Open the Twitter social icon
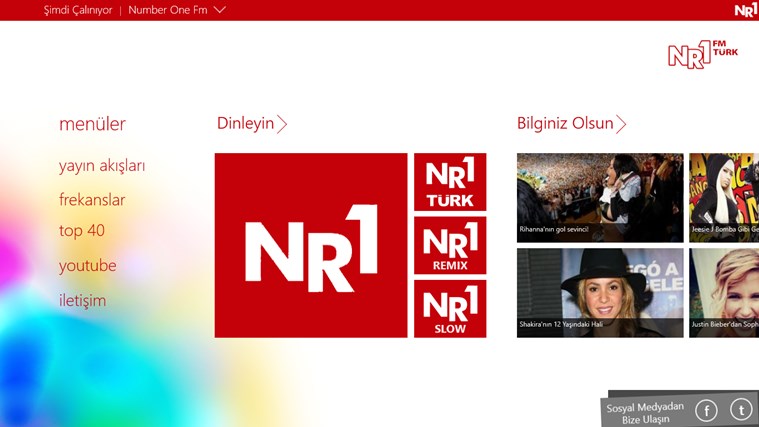The width and height of the screenshot is (759, 427). [741, 409]
